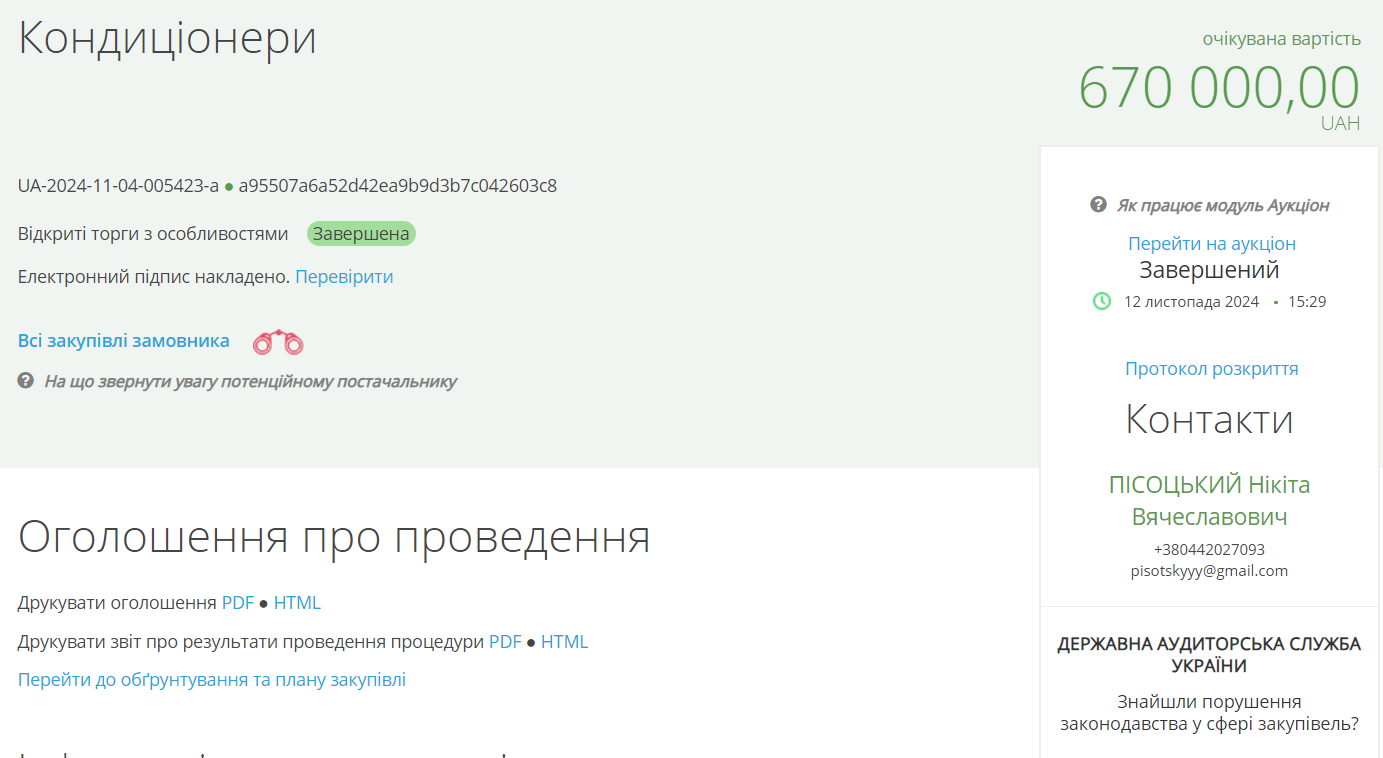
Task: Open PDF report of procedure results
Action: pyautogui.click(x=505, y=642)
